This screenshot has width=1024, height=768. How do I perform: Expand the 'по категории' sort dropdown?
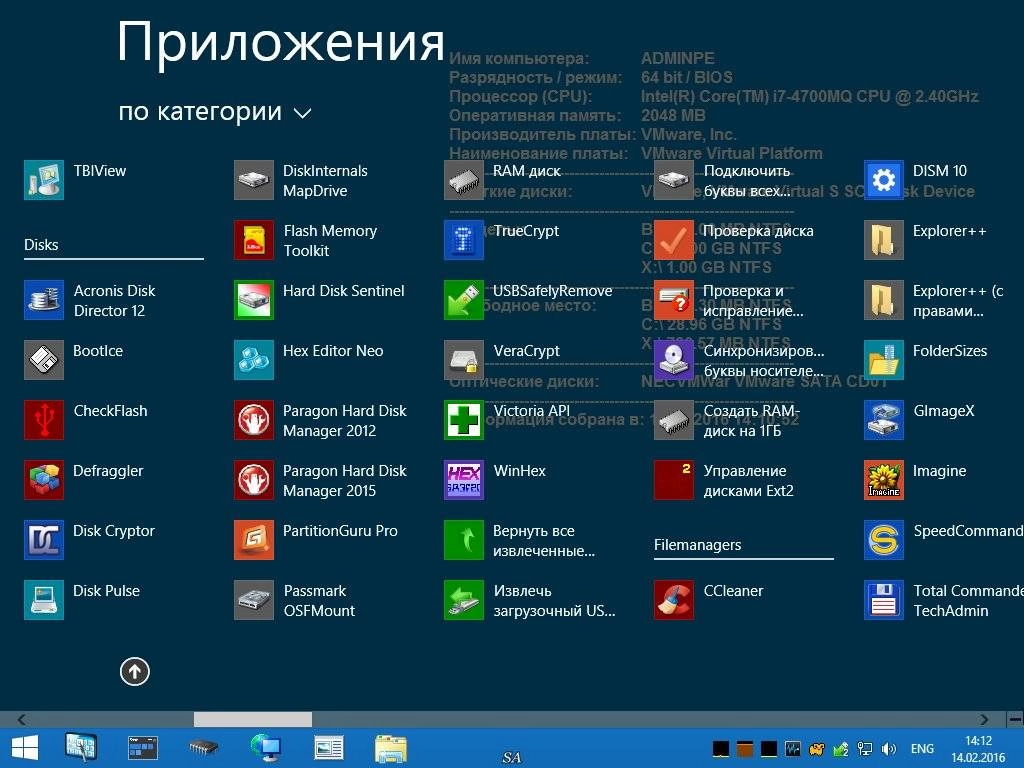[215, 112]
